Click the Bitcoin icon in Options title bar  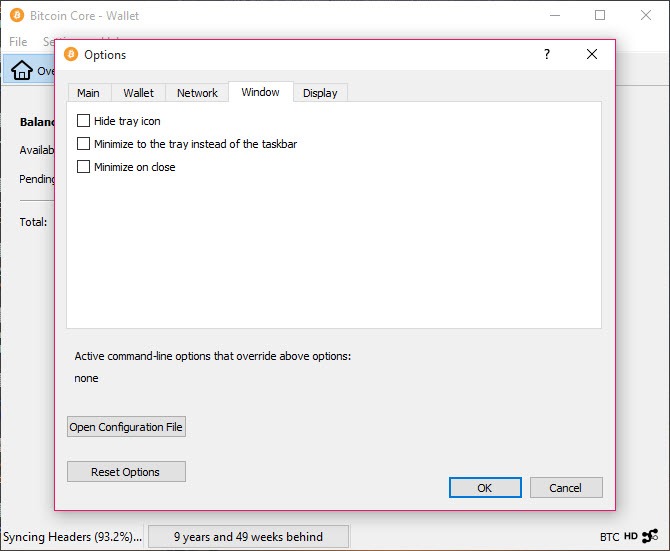tap(71, 55)
